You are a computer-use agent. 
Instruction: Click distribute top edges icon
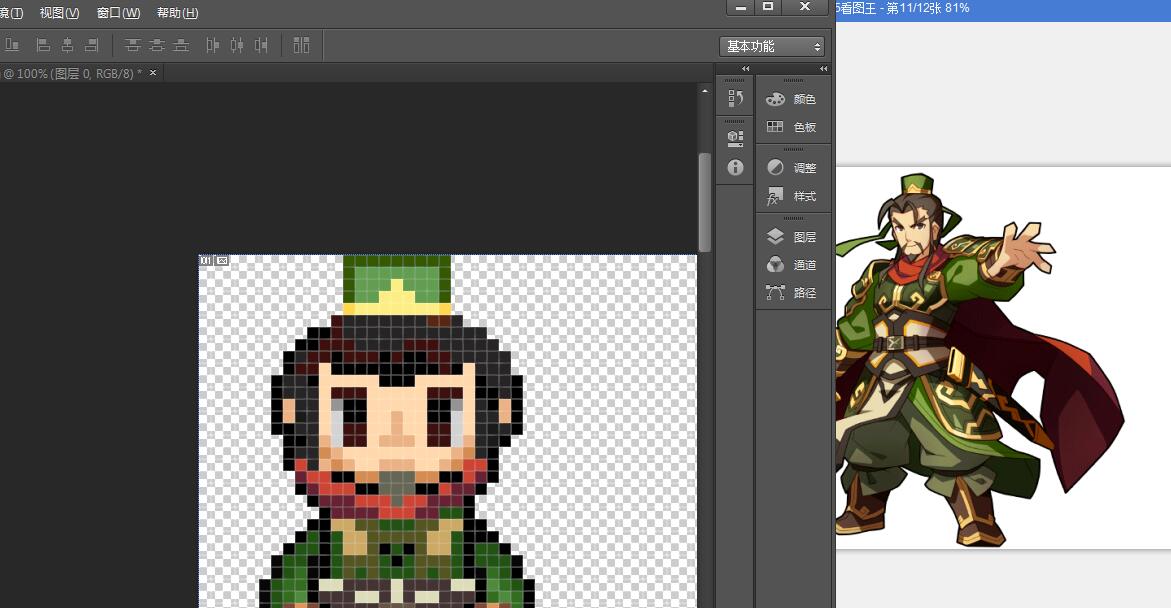click(133, 46)
